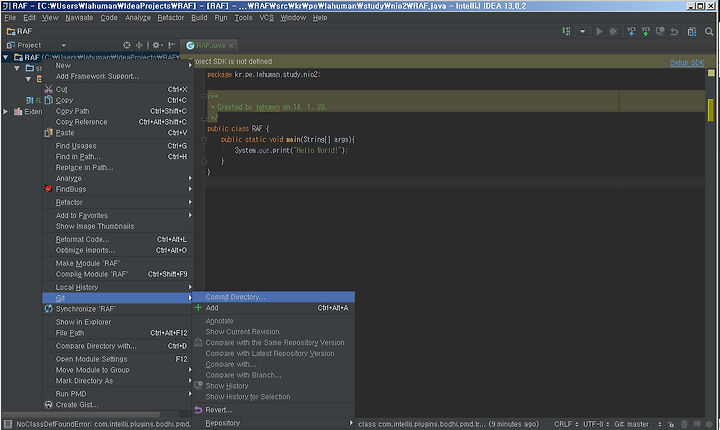Click the purple Revert arrow icon

(x=198, y=410)
